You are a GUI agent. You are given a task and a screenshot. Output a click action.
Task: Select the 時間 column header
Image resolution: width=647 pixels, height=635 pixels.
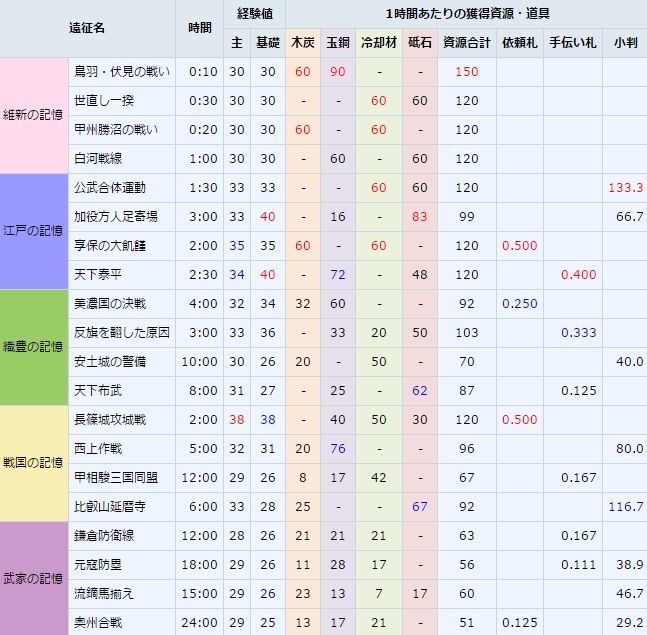199,28
